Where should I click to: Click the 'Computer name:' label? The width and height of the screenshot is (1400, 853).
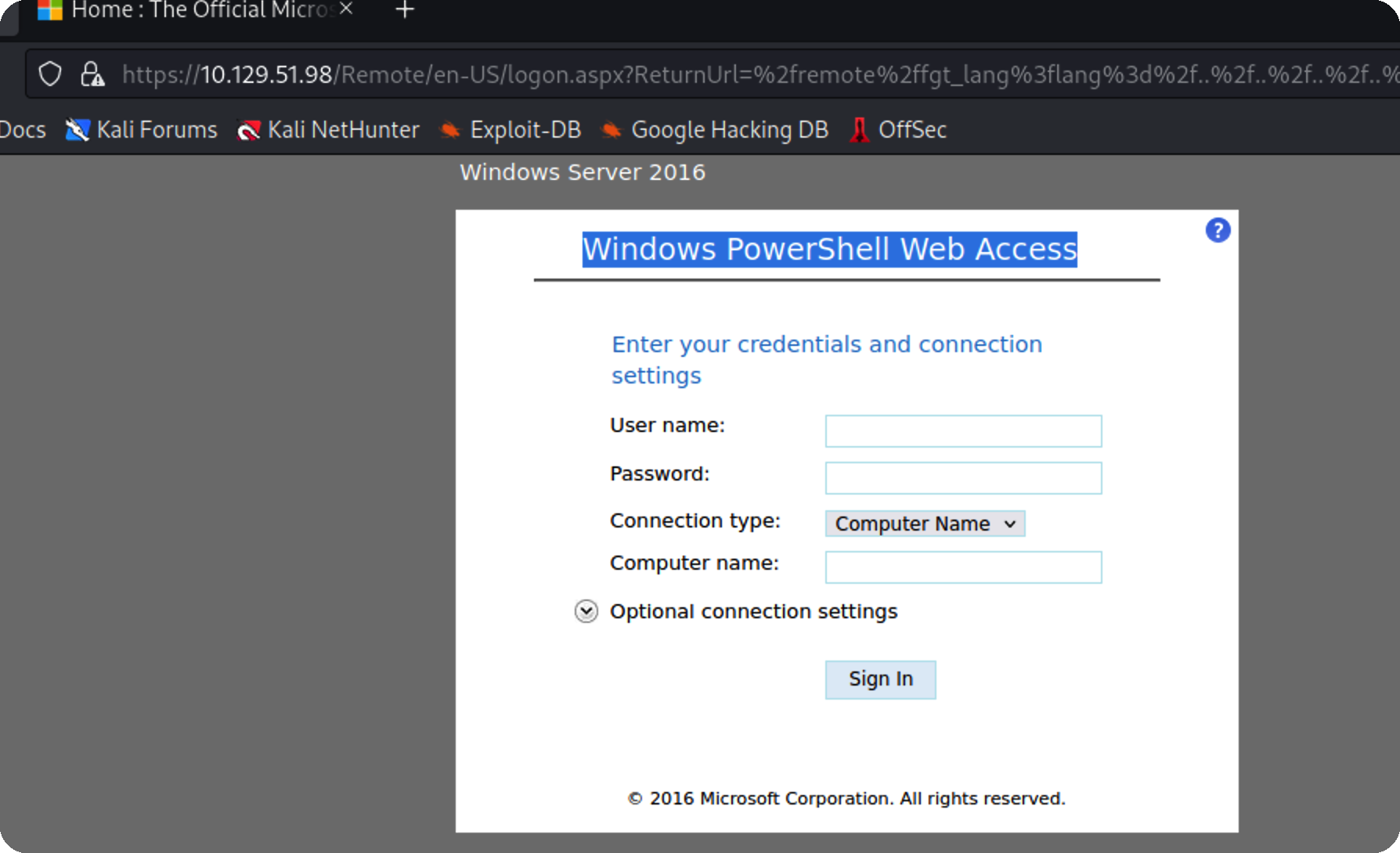[695, 563]
